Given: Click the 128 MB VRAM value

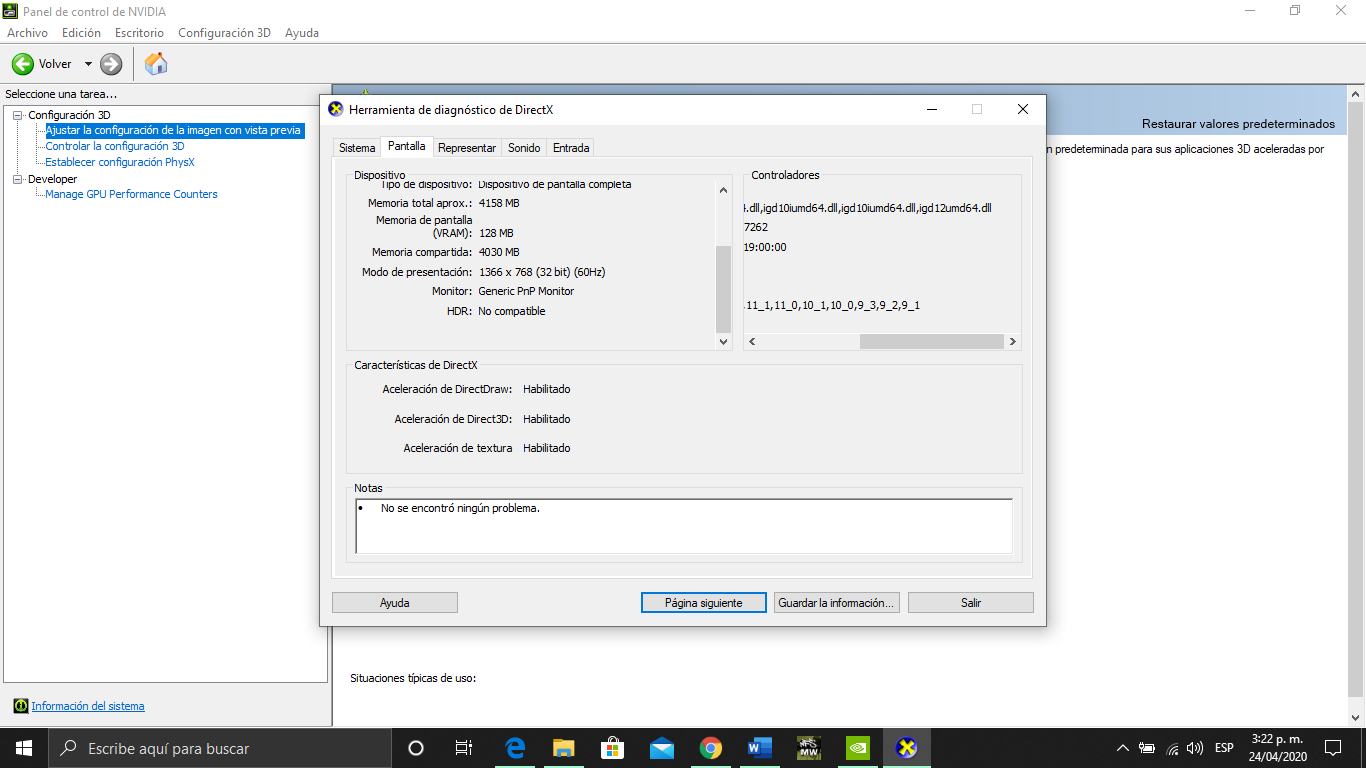Looking at the screenshot, I should (x=496, y=233).
